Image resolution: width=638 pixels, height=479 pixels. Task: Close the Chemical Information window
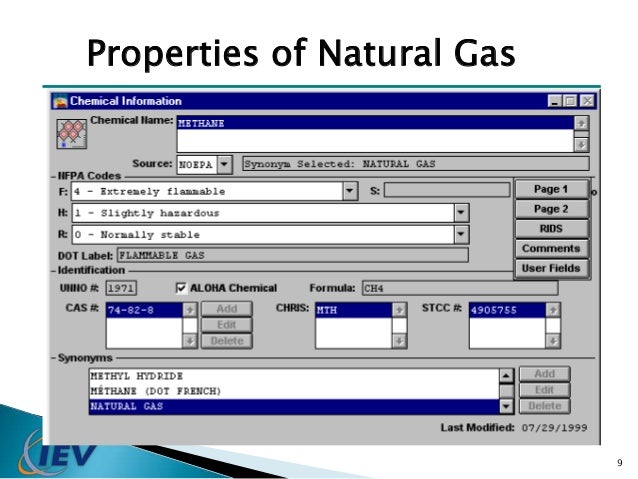[x=587, y=101]
